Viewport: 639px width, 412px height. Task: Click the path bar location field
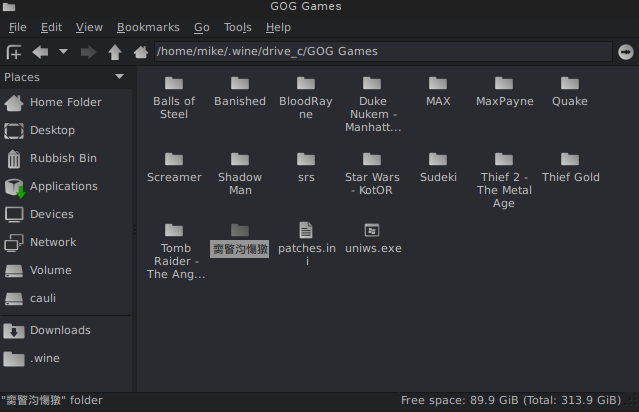tap(383, 52)
